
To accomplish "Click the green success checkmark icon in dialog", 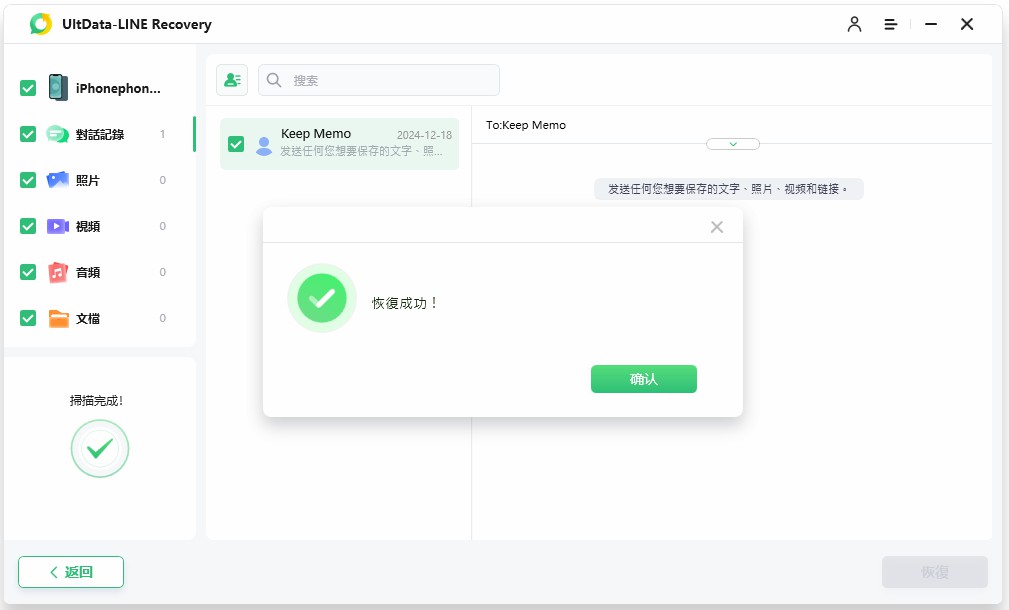I will 322,298.
